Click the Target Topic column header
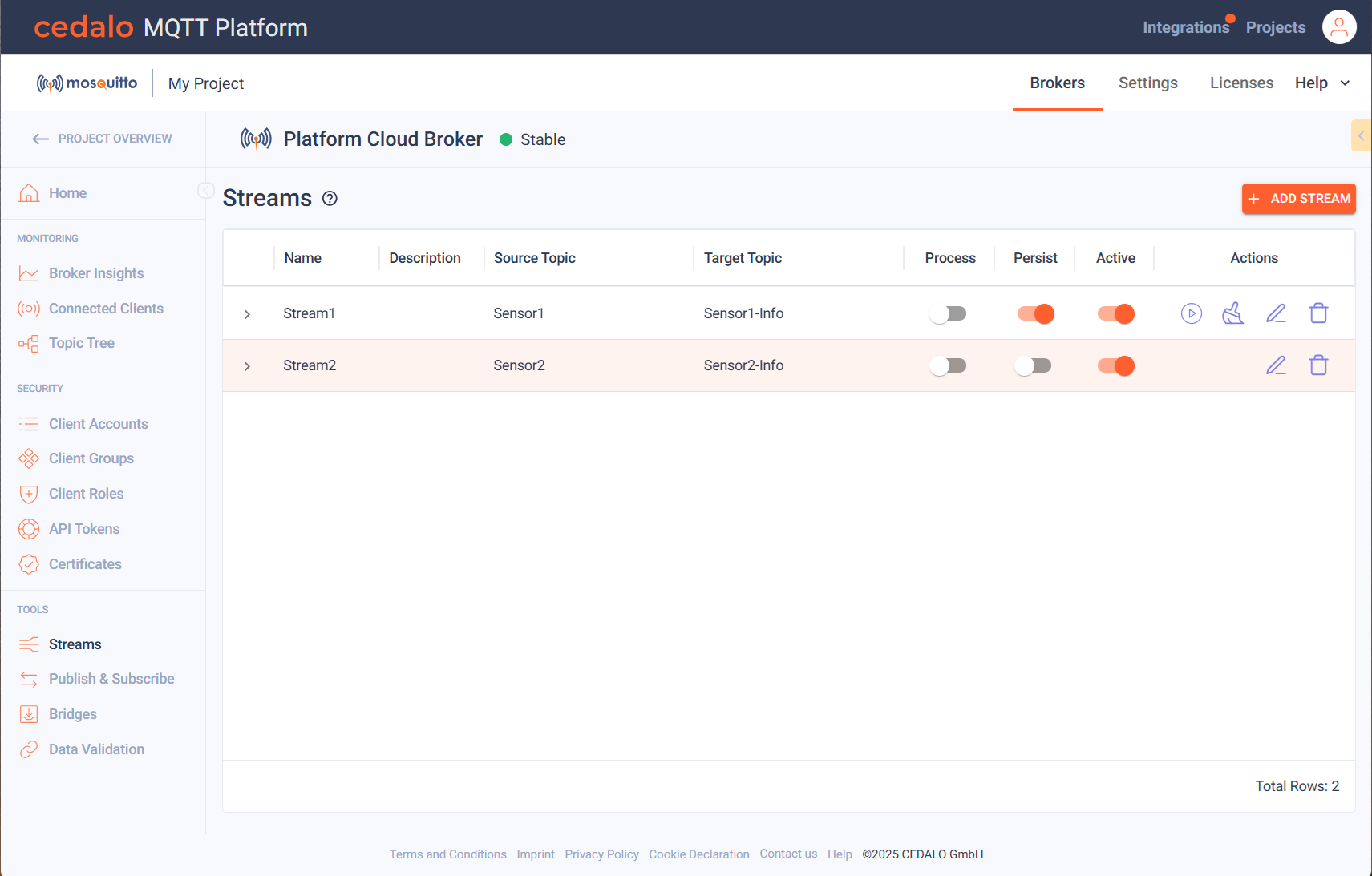Screen dimensions: 1372x876 tap(743, 258)
